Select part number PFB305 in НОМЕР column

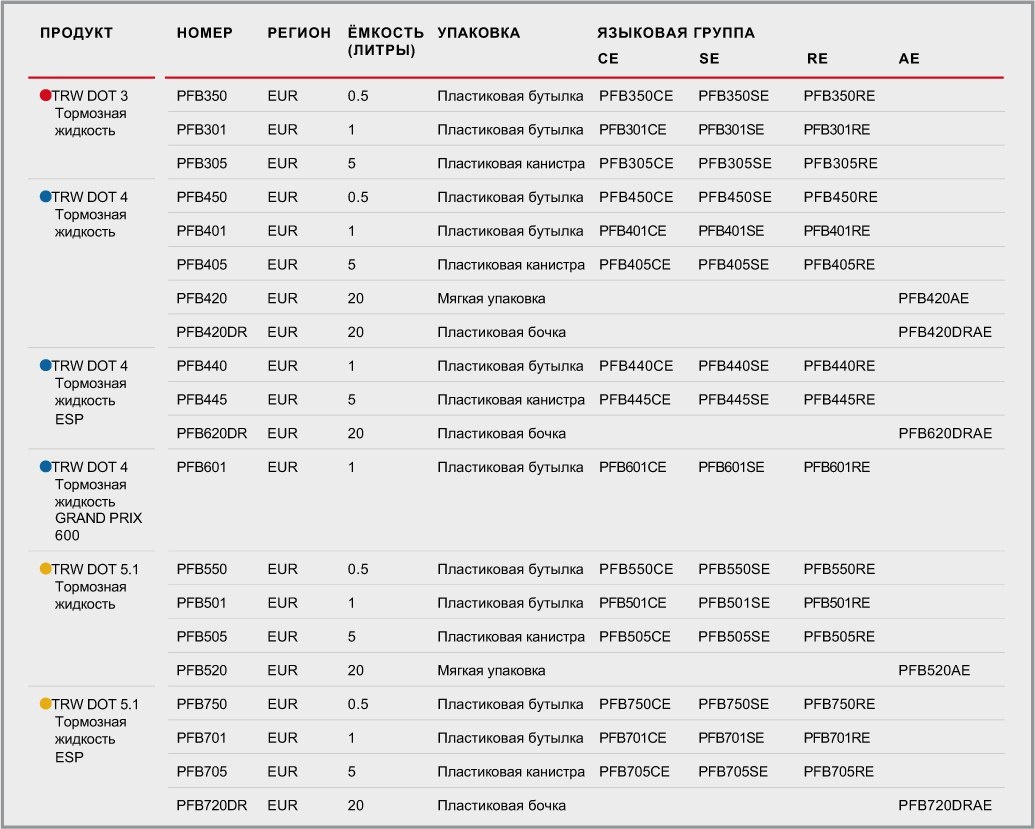pyautogui.click(x=201, y=164)
